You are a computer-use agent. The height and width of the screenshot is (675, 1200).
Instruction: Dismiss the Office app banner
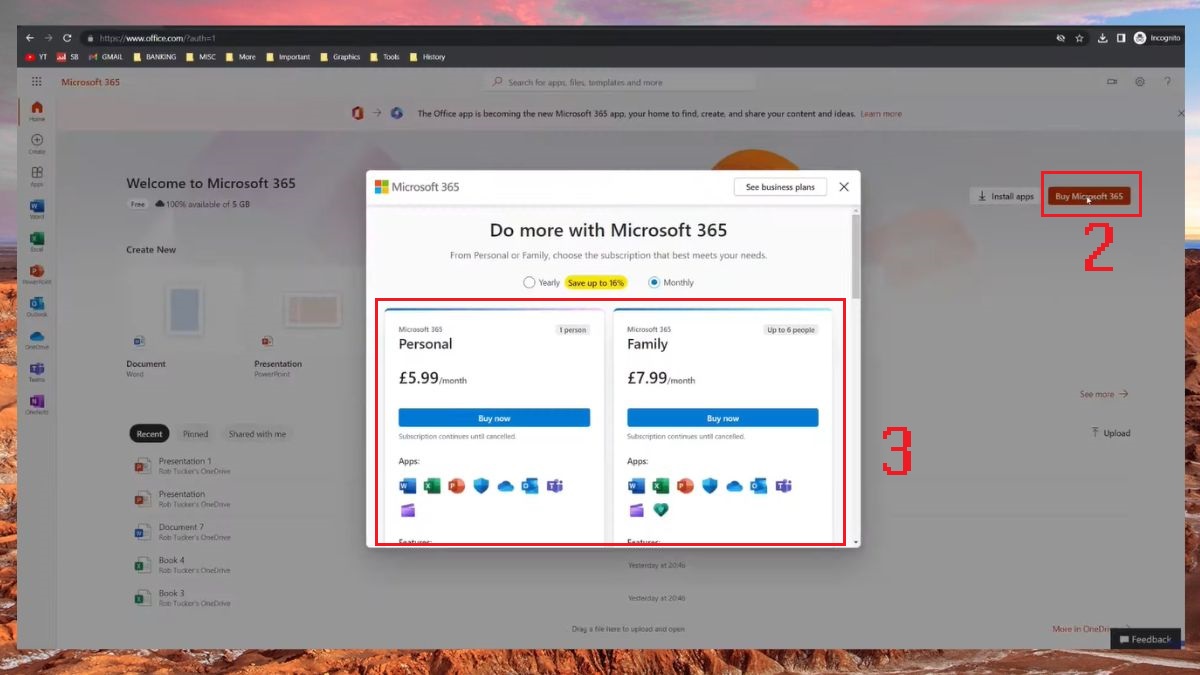coord(1181,114)
